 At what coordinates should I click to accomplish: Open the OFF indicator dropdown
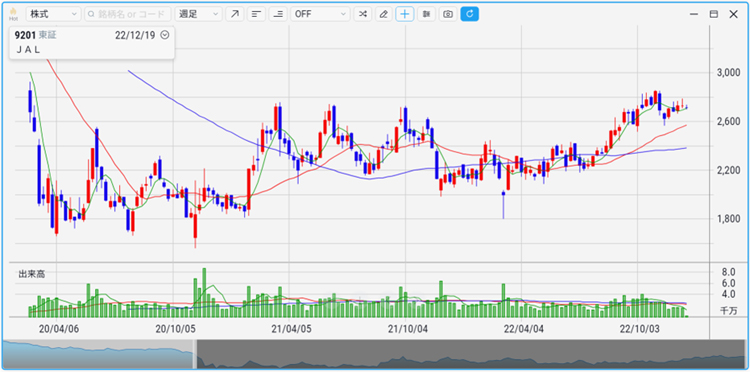(320, 14)
